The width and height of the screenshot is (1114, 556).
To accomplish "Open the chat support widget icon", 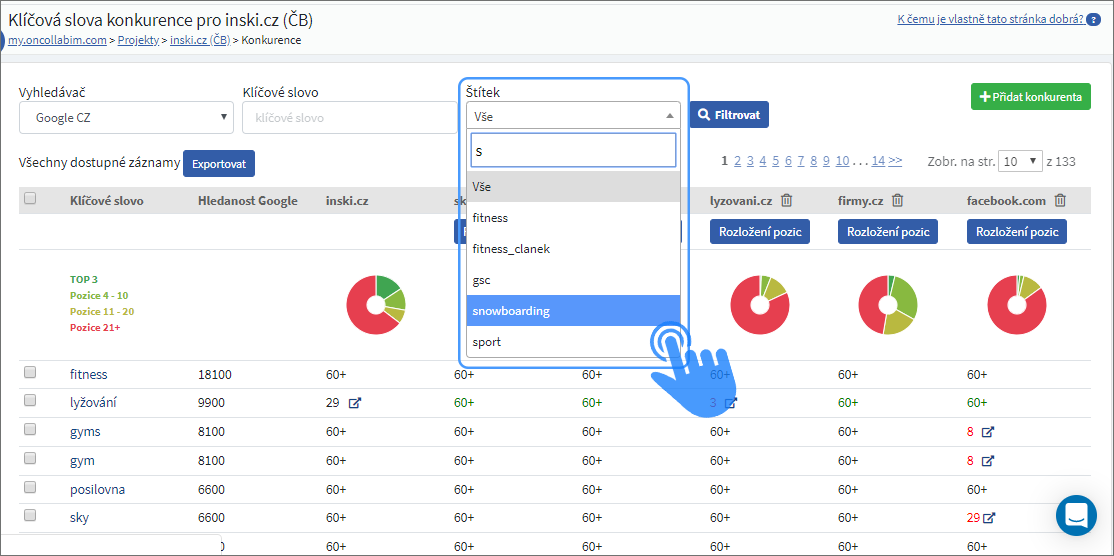I will 1076,516.
